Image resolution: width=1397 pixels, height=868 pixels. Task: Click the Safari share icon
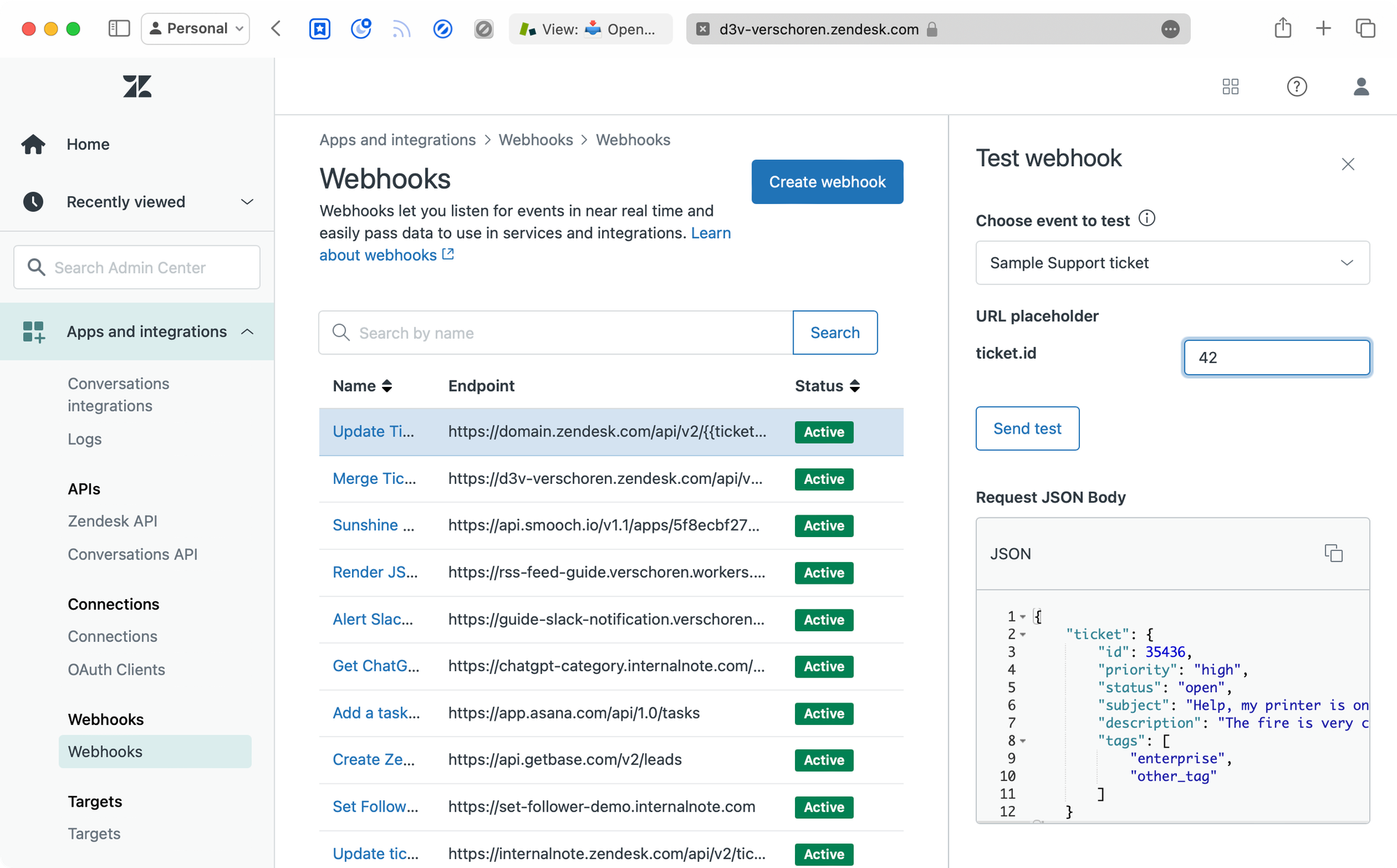1282,29
